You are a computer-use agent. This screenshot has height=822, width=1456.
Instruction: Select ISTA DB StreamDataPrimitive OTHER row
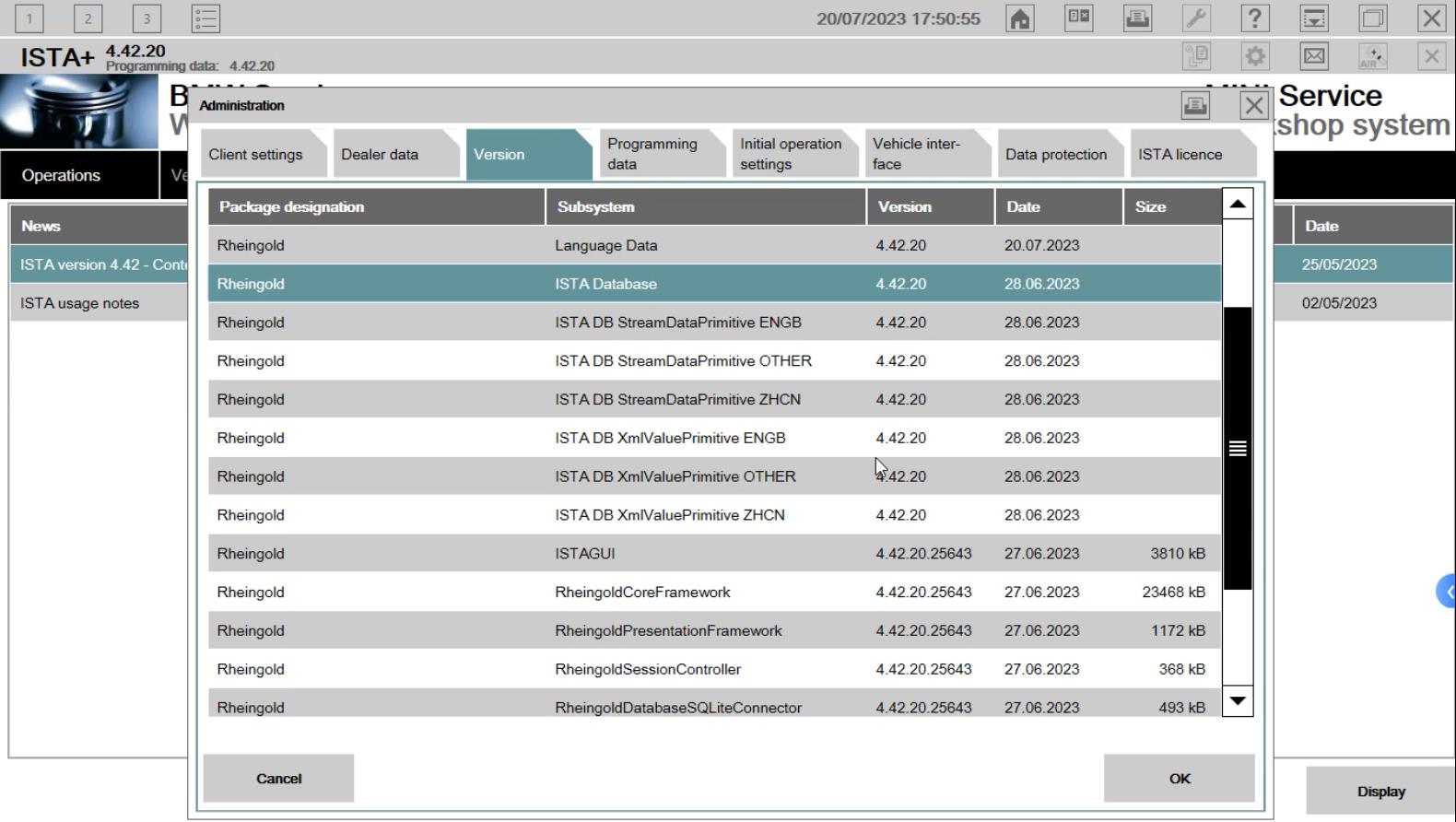pyautogui.click(x=714, y=361)
